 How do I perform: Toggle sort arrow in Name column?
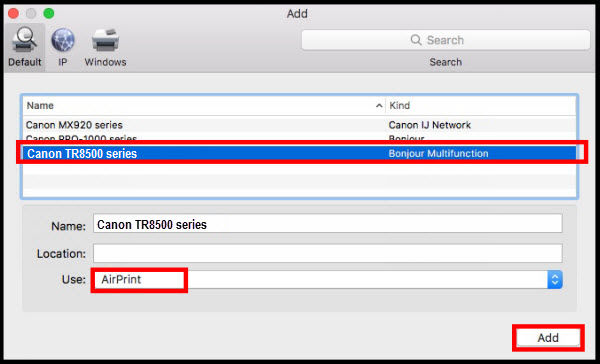379,106
